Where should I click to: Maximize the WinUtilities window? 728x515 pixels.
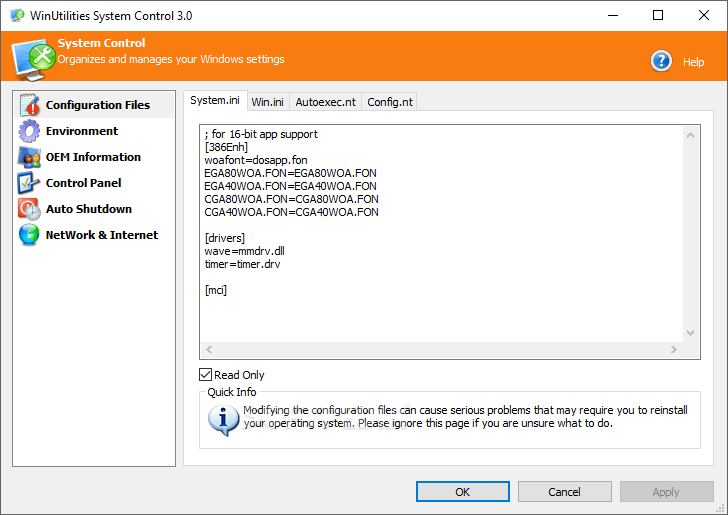pyautogui.click(x=658, y=15)
